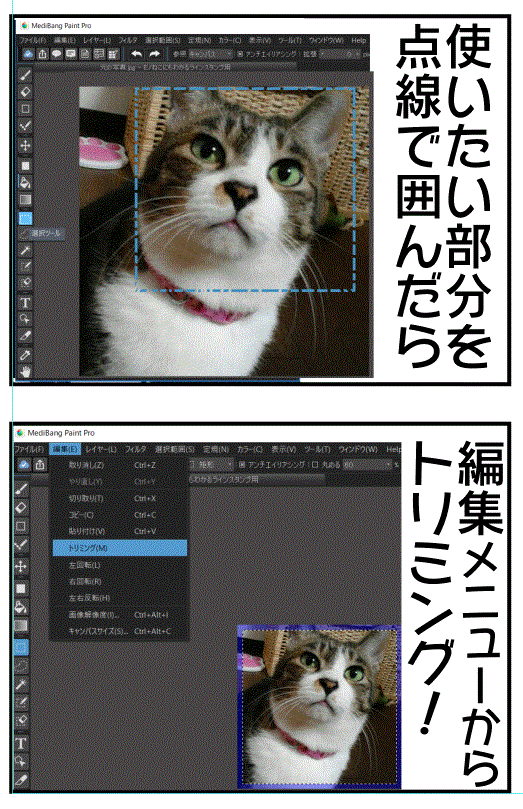The width and height of the screenshot is (523, 809).
Task: Click the speech bubble icon in top toolbar
Action: [57, 54]
